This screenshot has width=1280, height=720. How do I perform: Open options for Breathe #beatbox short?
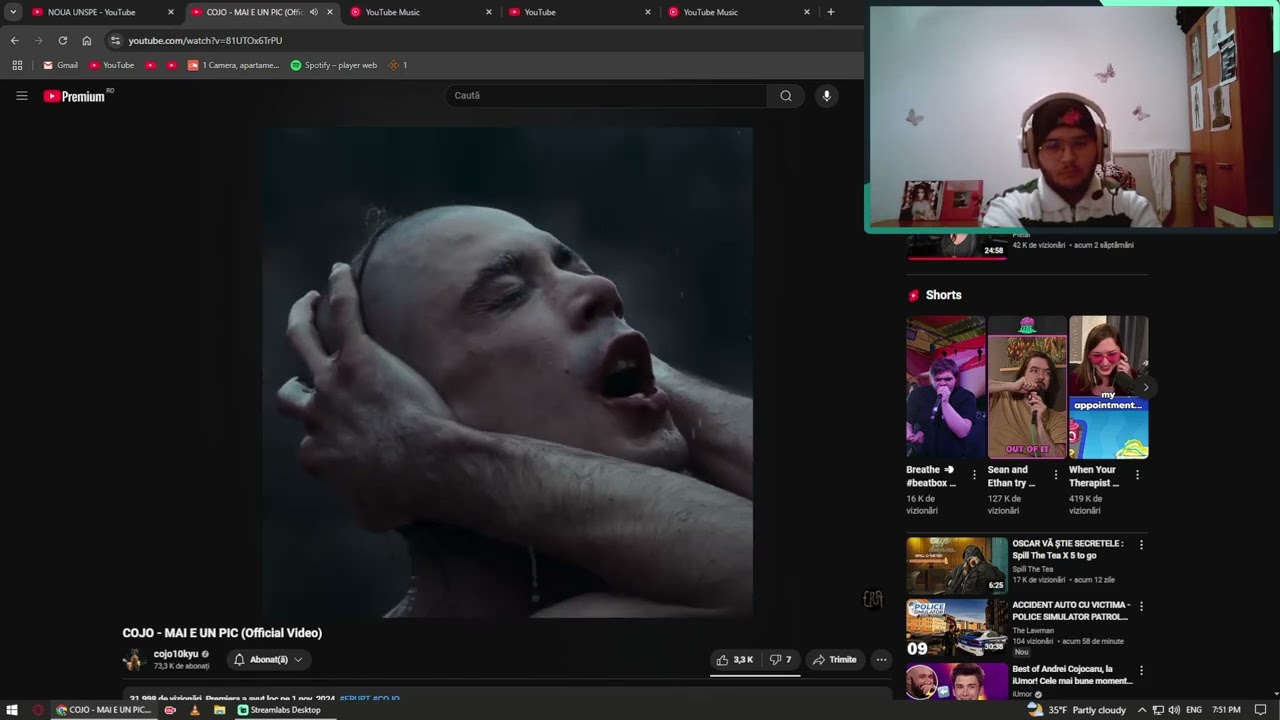(974, 475)
